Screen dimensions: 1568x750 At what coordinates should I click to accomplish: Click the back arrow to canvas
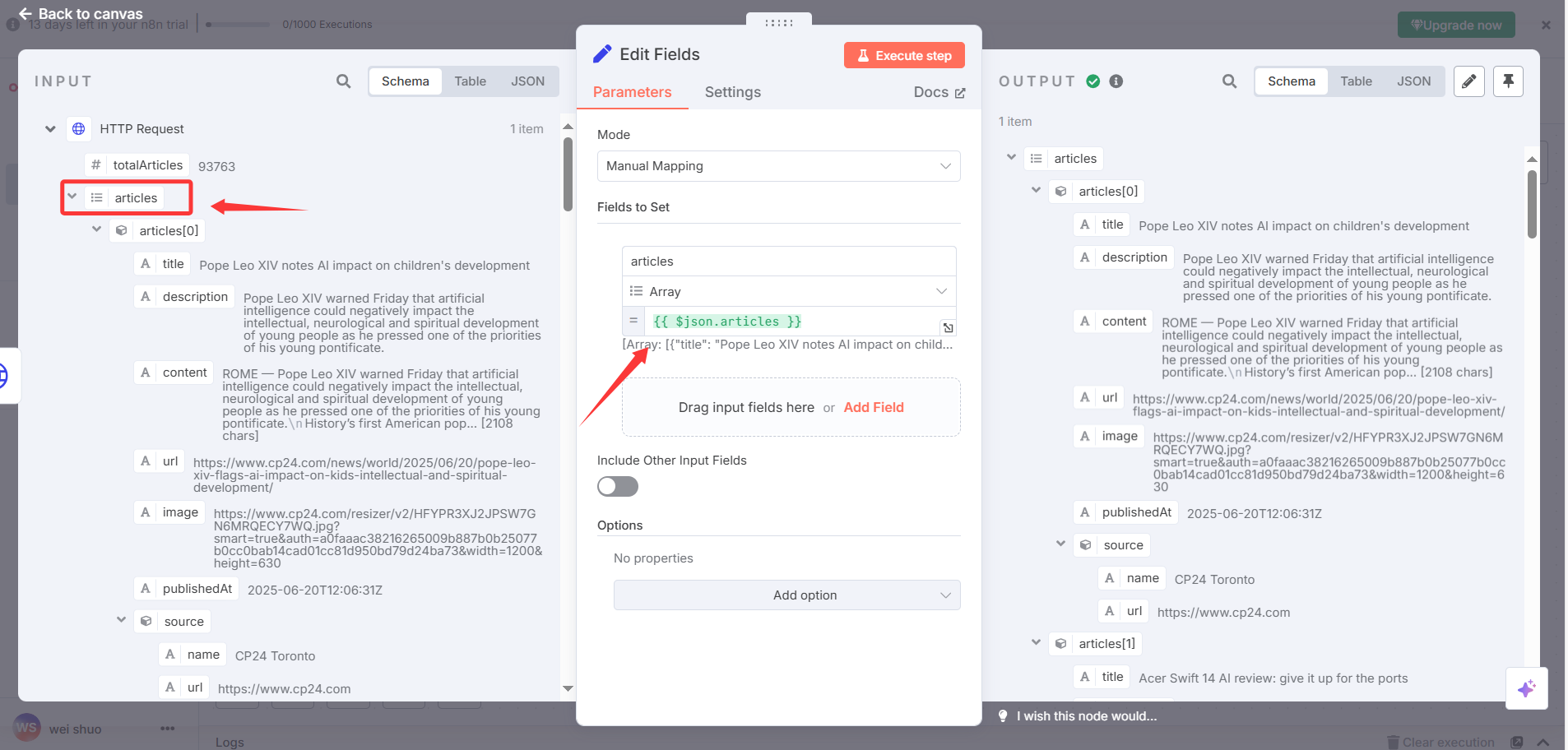coord(26,14)
